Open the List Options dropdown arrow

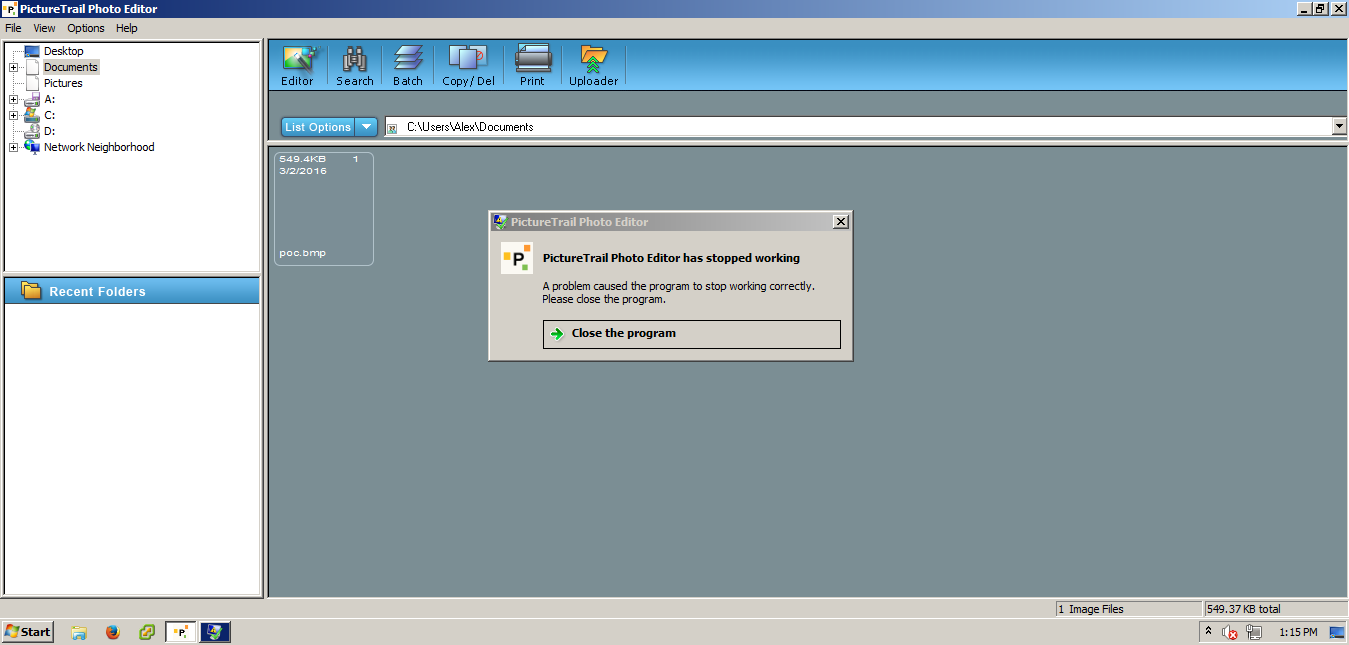[367, 127]
